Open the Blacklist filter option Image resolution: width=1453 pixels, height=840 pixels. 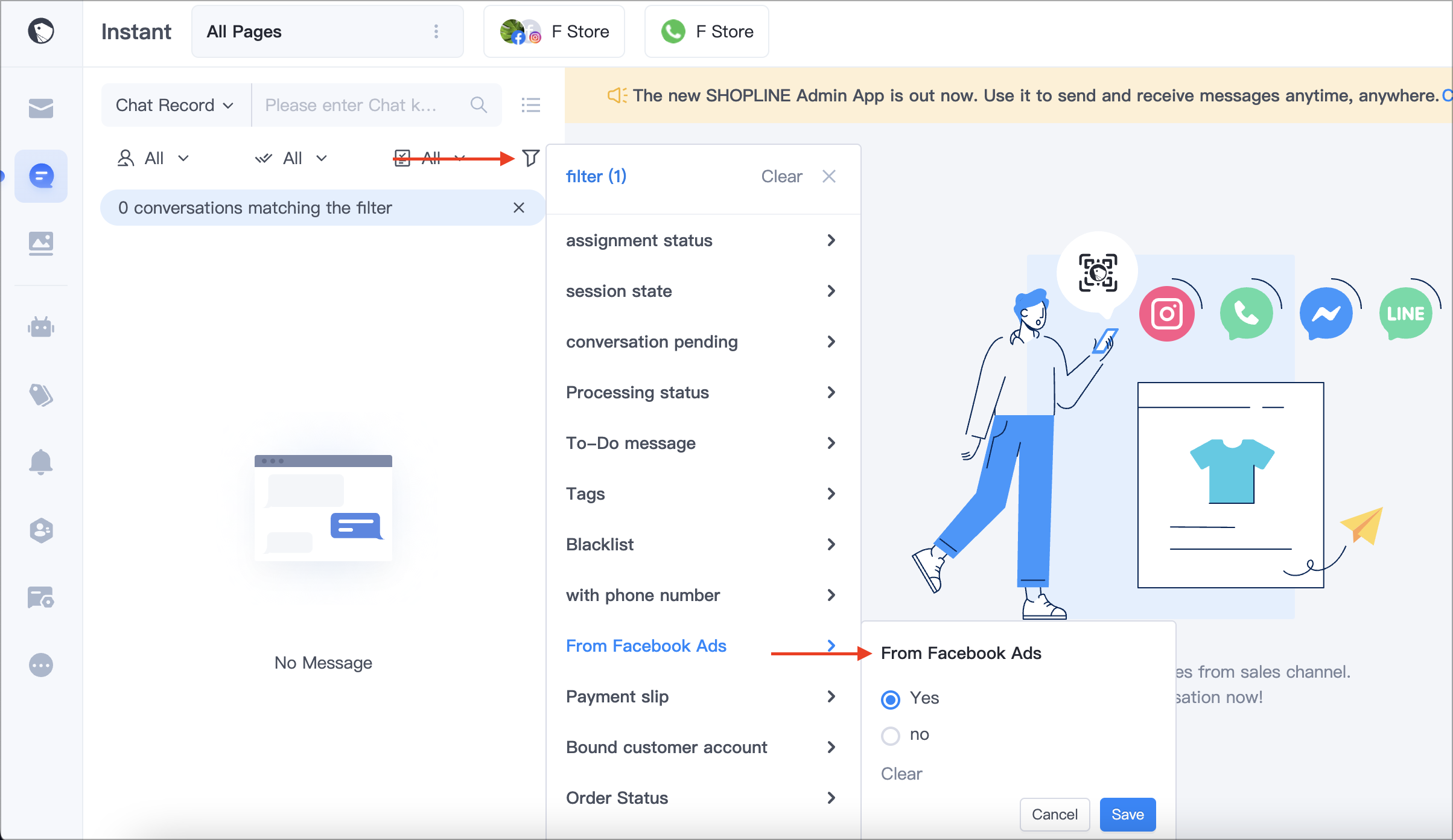pyautogui.click(x=703, y=544)
